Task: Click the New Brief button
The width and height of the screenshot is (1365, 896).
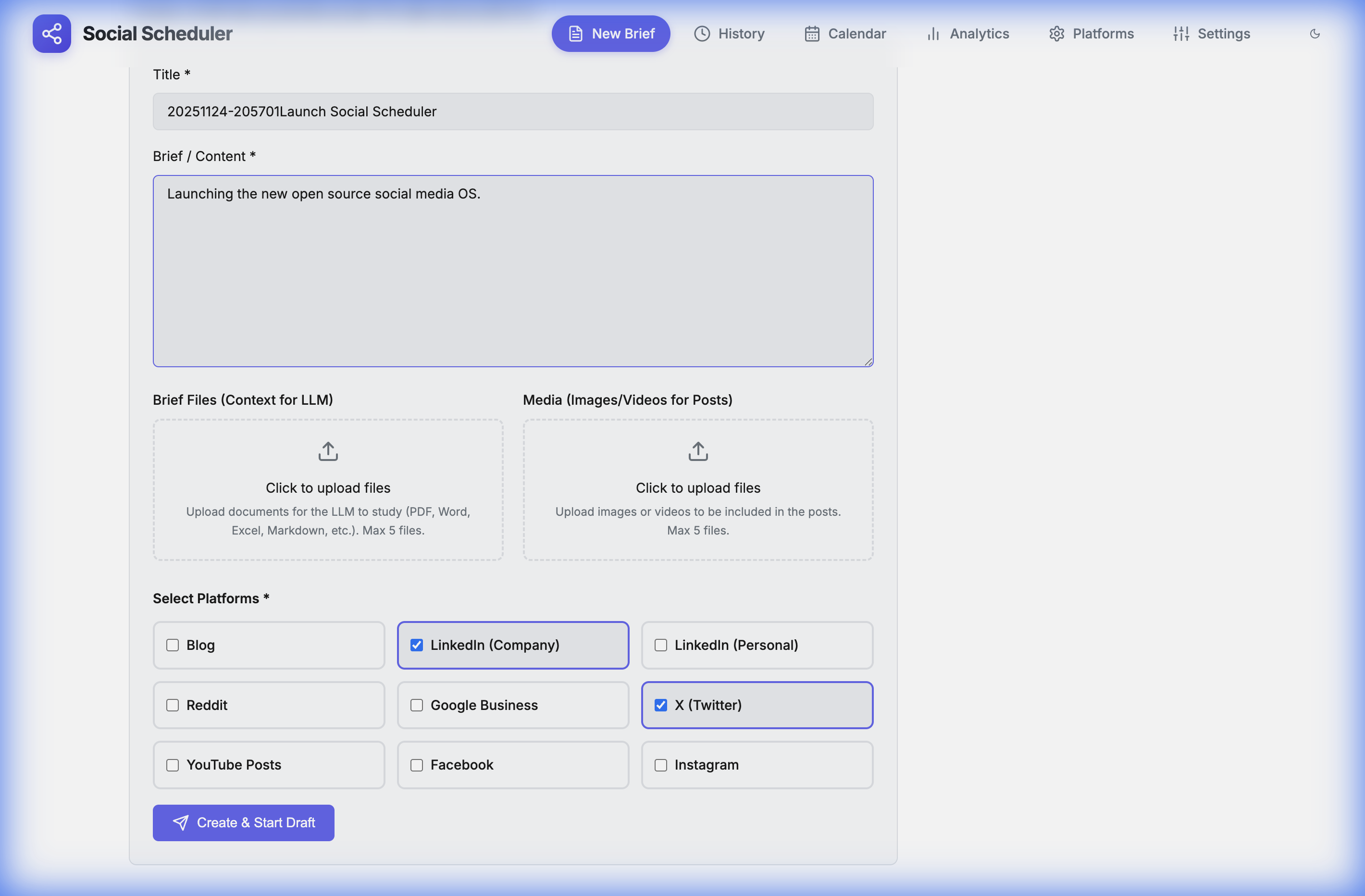Action: coord(610,33)
